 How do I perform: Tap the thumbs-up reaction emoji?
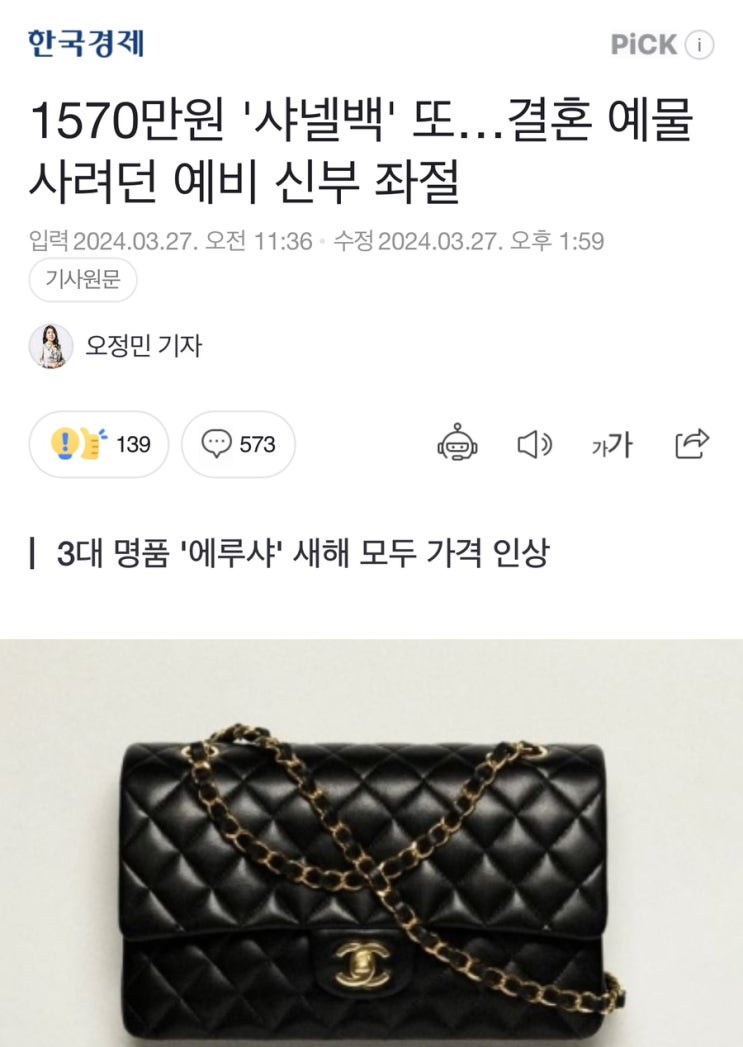click(93, 443)
